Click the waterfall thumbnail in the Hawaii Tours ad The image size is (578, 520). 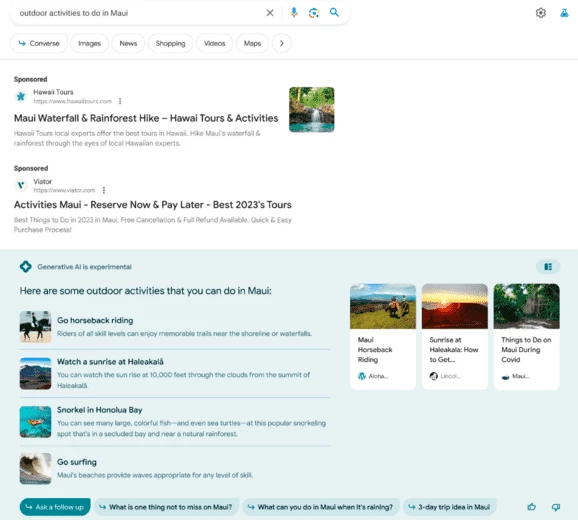pos(311,109)
